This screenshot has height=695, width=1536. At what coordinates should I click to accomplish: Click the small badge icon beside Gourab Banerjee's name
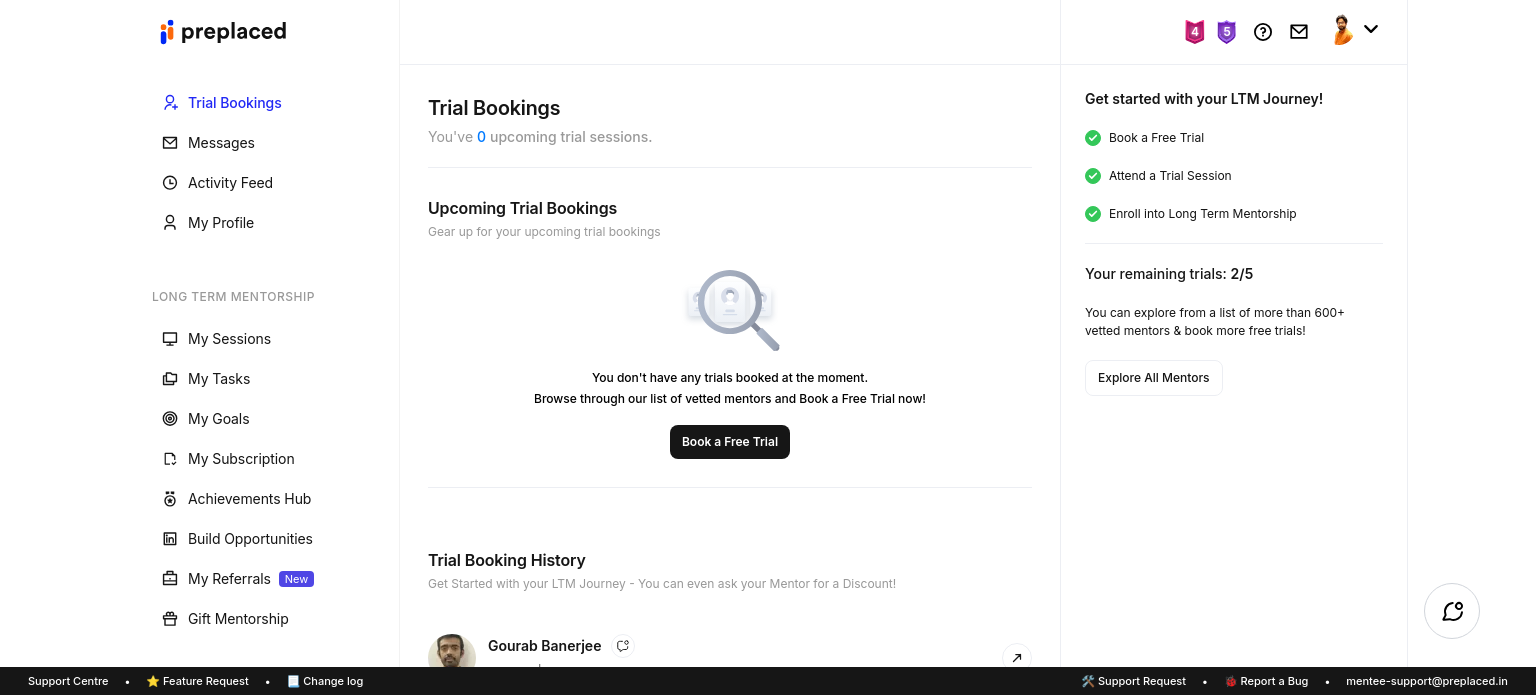623,646
